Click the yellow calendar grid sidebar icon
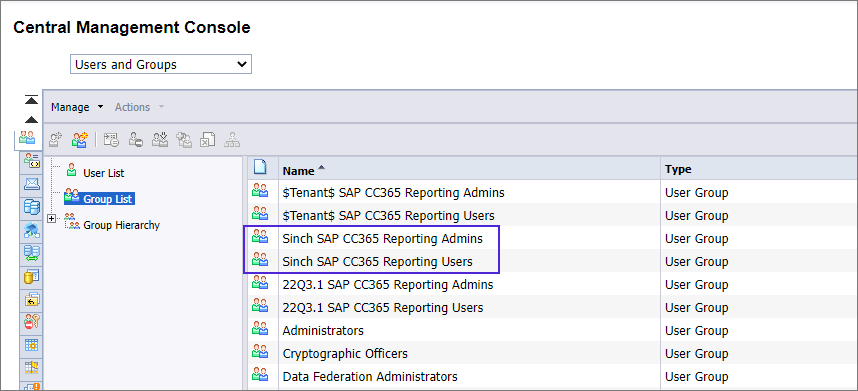 [x=32, y=345]
